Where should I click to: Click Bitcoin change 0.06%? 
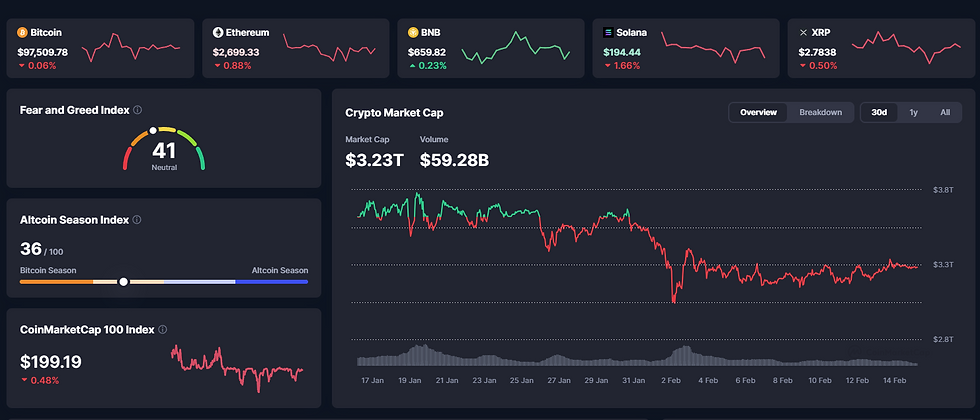pos(38,66)
